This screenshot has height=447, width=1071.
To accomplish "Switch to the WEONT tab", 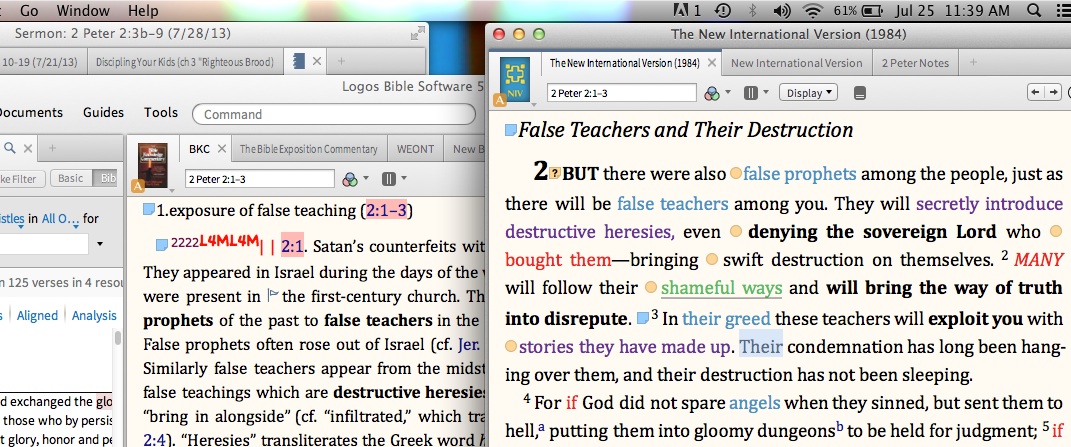I will (x=414, y=149).
